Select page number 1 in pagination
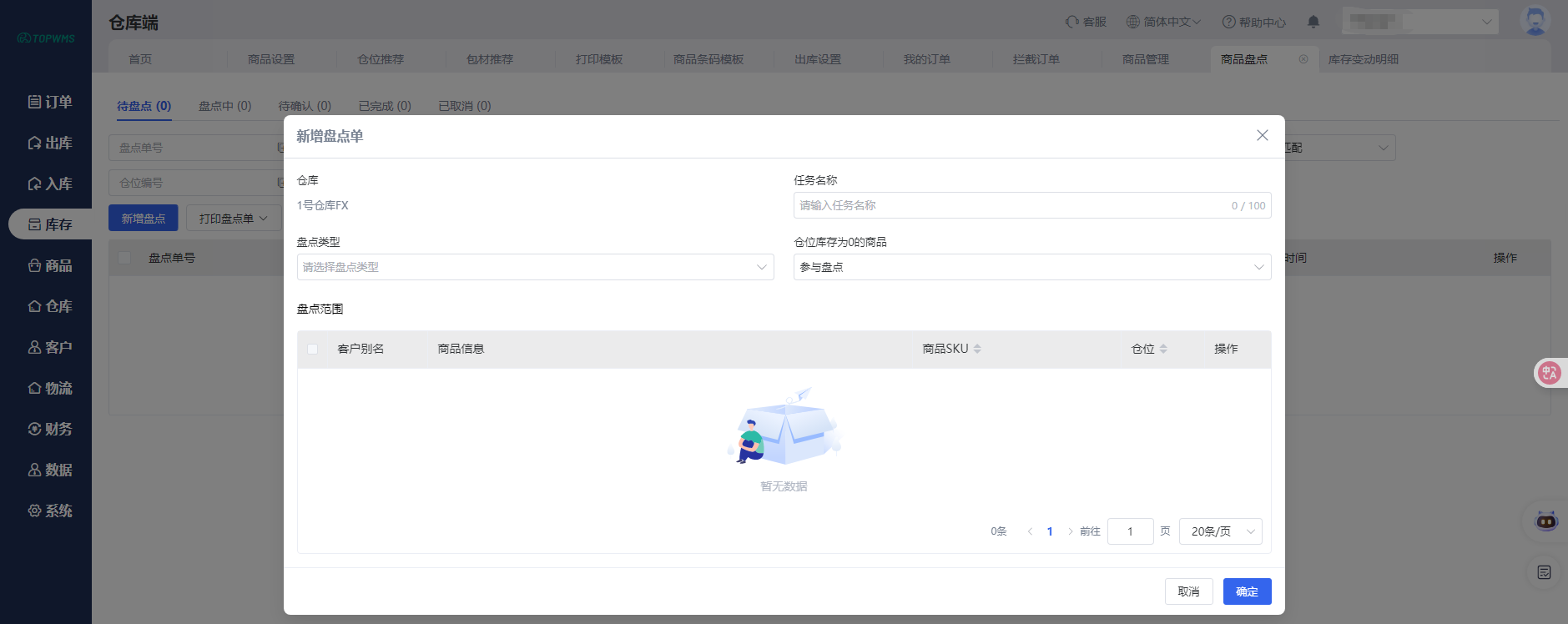Image resolution: width=1568 pixels, height=624 pixels. click(x=1050, y=531)
